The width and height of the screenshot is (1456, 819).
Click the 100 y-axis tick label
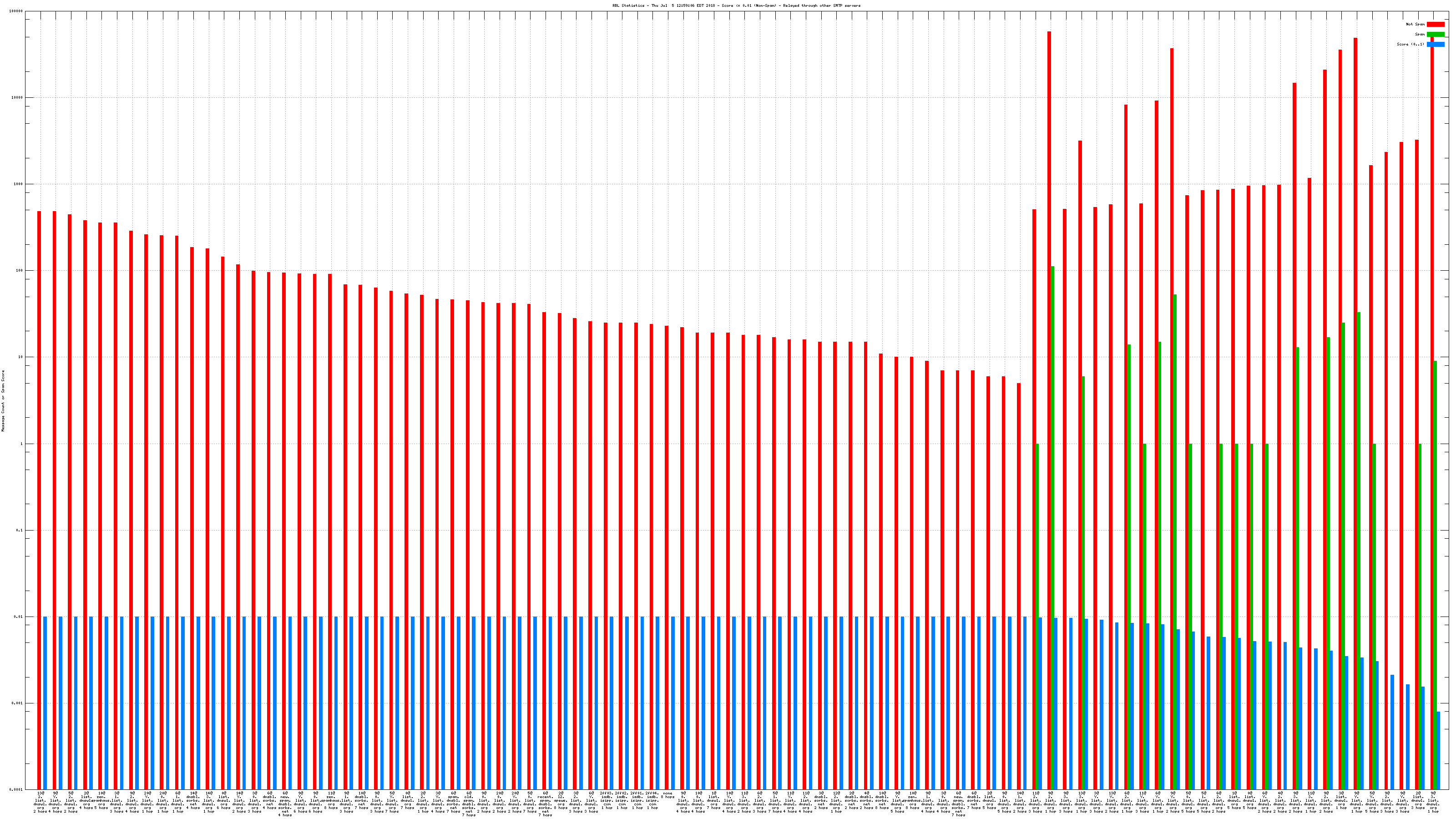[x=20, y=271]
